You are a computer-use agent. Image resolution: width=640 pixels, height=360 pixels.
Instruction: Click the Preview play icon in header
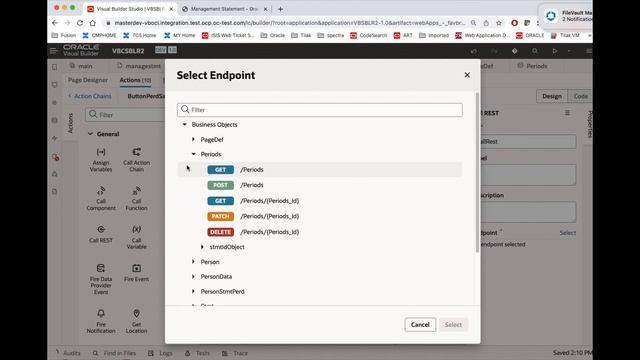coord(554,51)
